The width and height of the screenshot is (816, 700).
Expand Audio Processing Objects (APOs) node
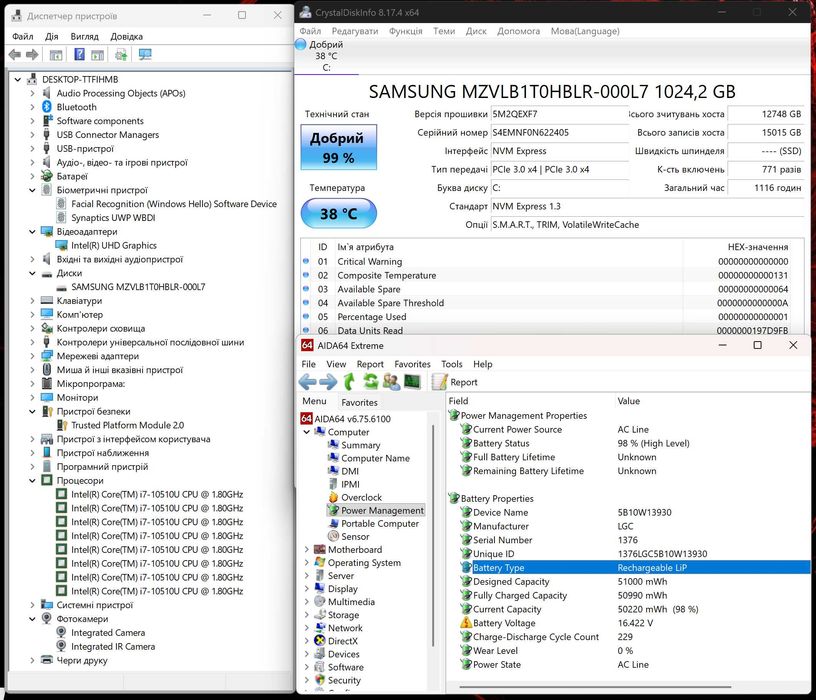coord(32,93)
